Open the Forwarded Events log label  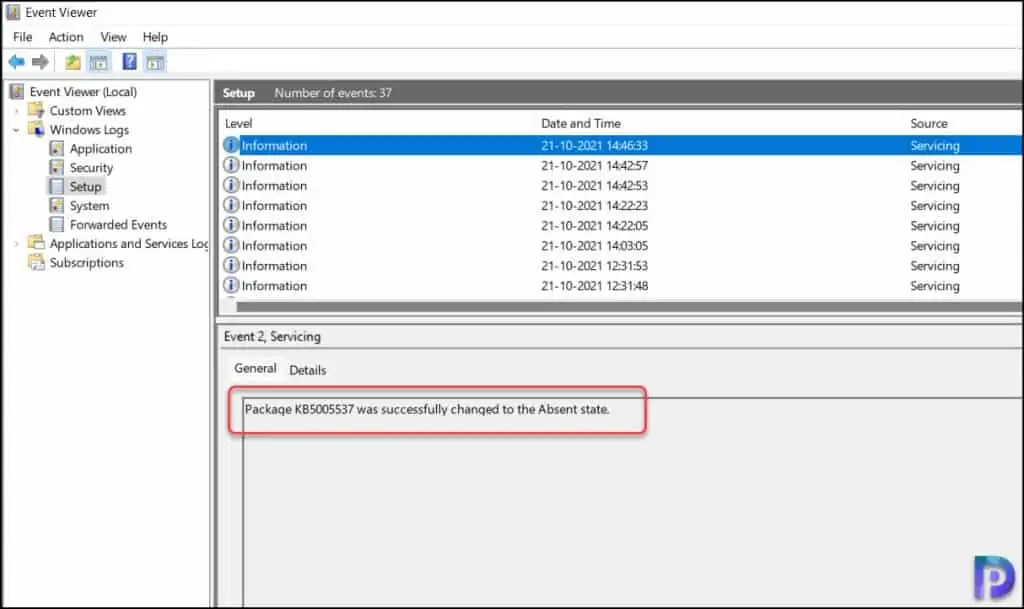pyautogui.click(x=118, y=225)
